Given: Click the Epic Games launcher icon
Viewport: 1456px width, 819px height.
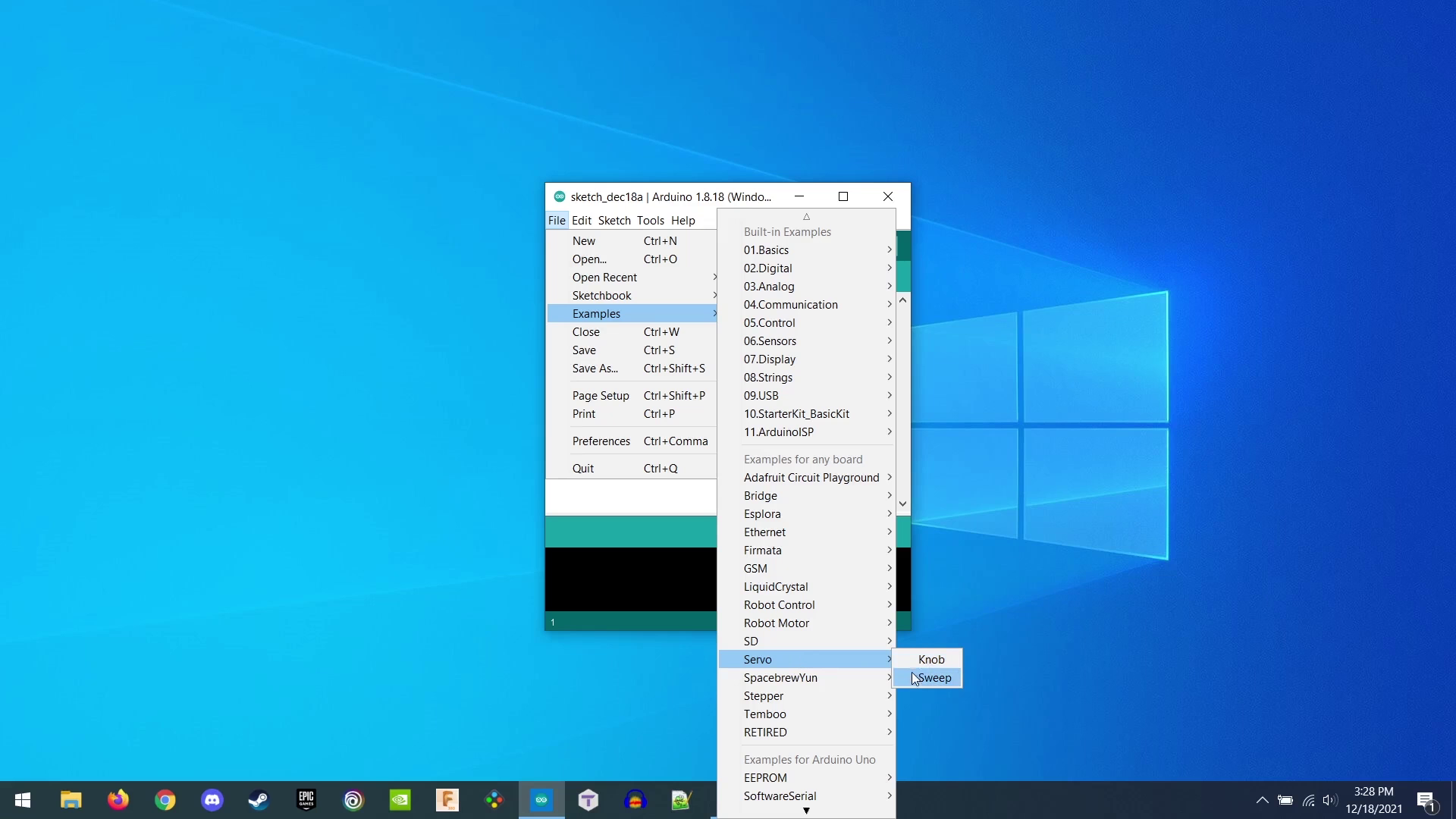Looking at the screenshot, I should coord(306,800).
